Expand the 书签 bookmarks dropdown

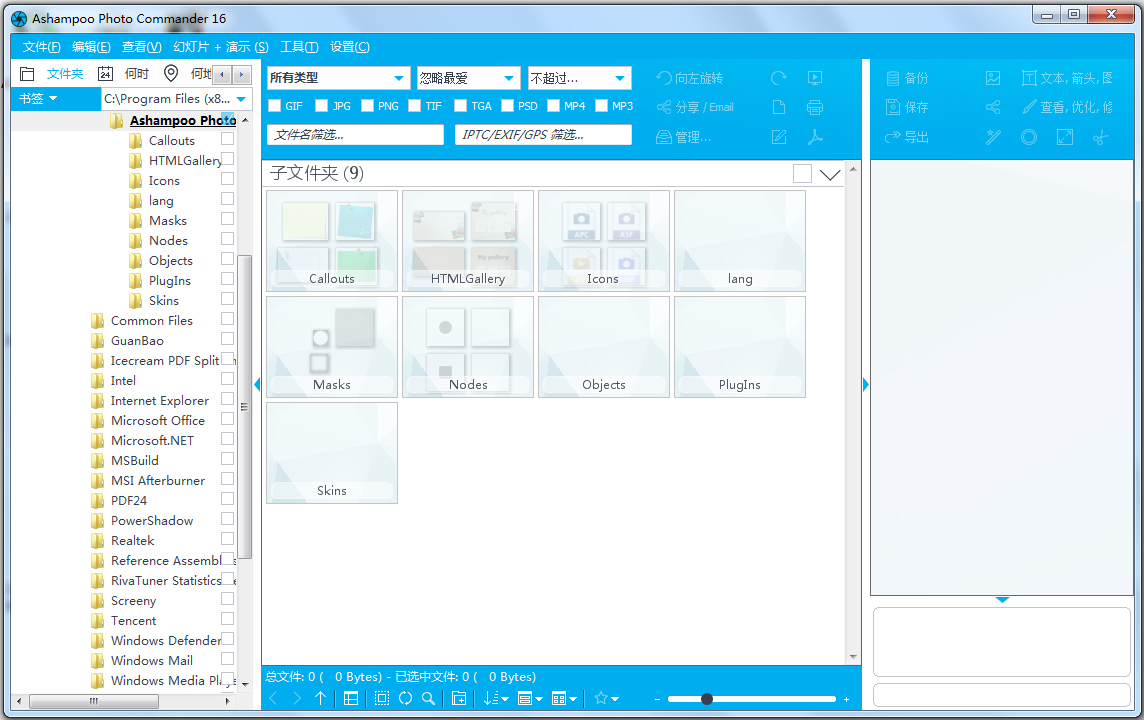(38, 98)
